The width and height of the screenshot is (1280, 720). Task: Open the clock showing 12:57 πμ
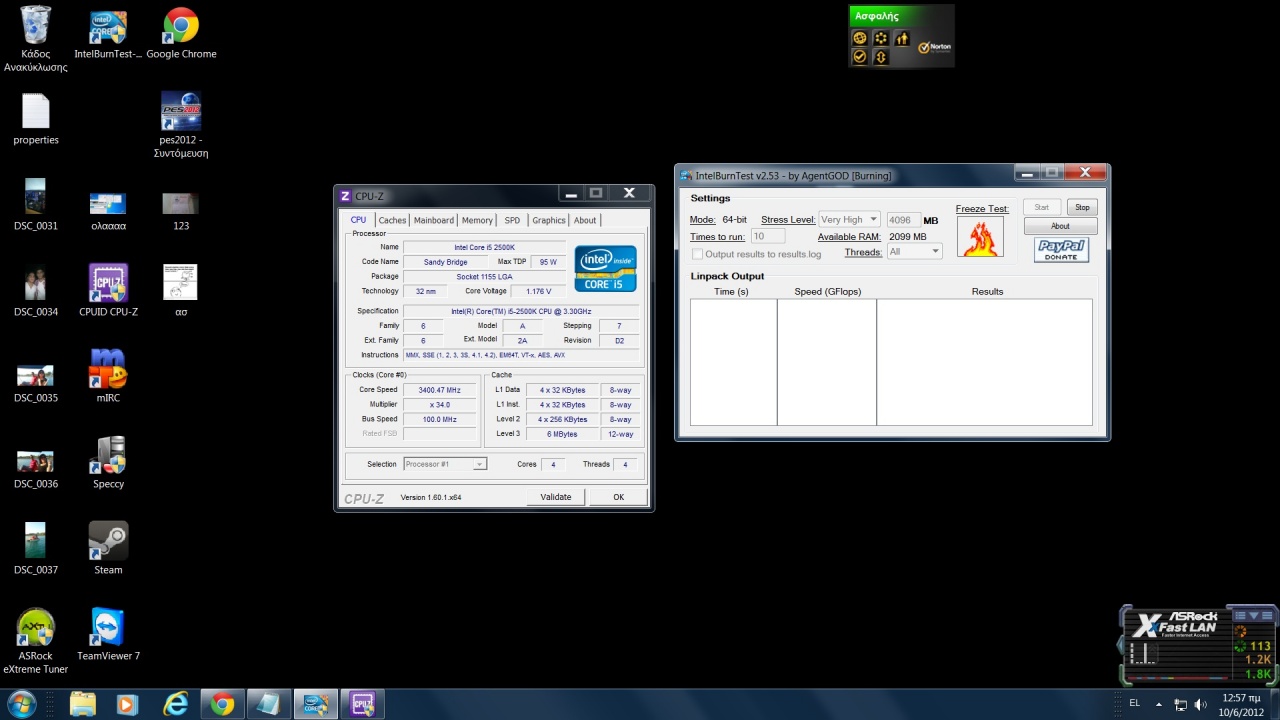(1240, 704)
